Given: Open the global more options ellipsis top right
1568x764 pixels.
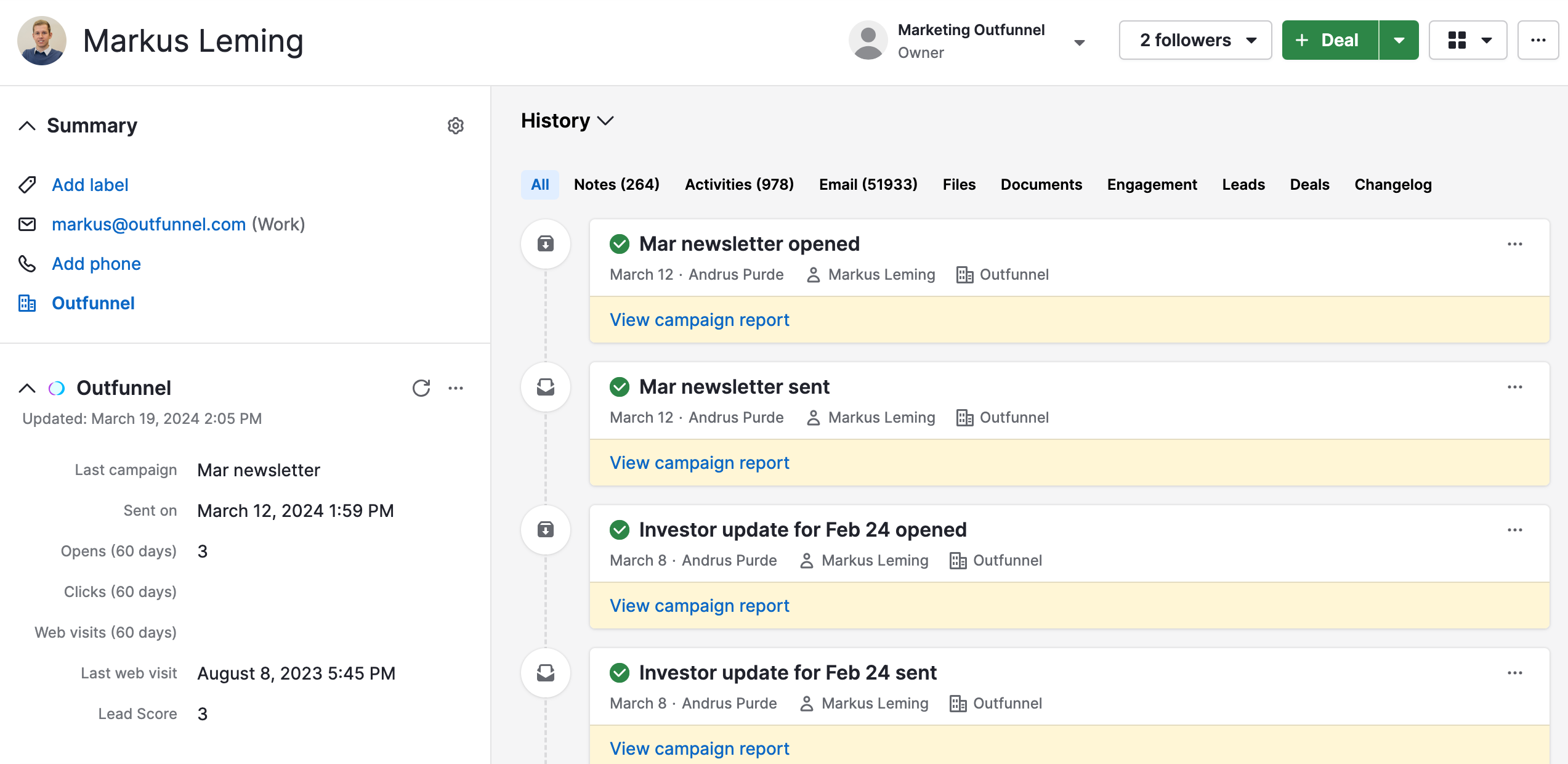Looking at the screenshot, I should 1538,39.
